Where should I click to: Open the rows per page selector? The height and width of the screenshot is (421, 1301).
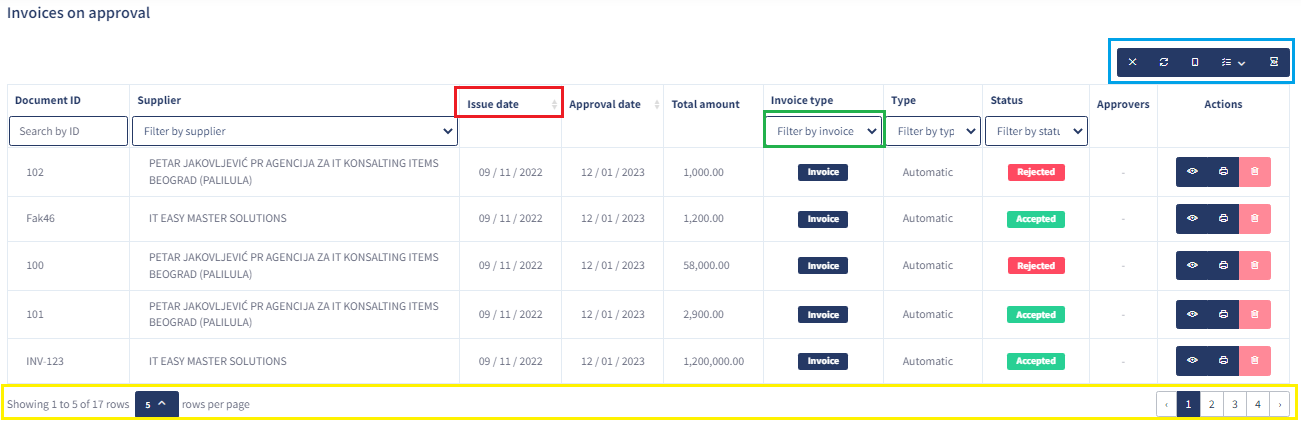tap(156, 404)
